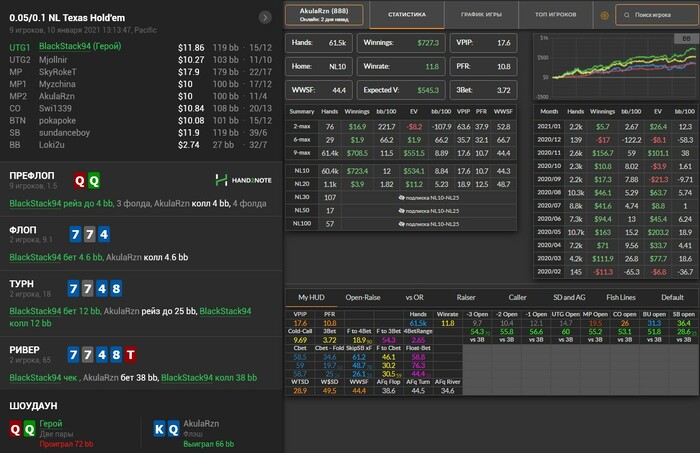Screen dimensions: 700x453
Task: Select the 2020/02 month row
Action: click(616, 272)
